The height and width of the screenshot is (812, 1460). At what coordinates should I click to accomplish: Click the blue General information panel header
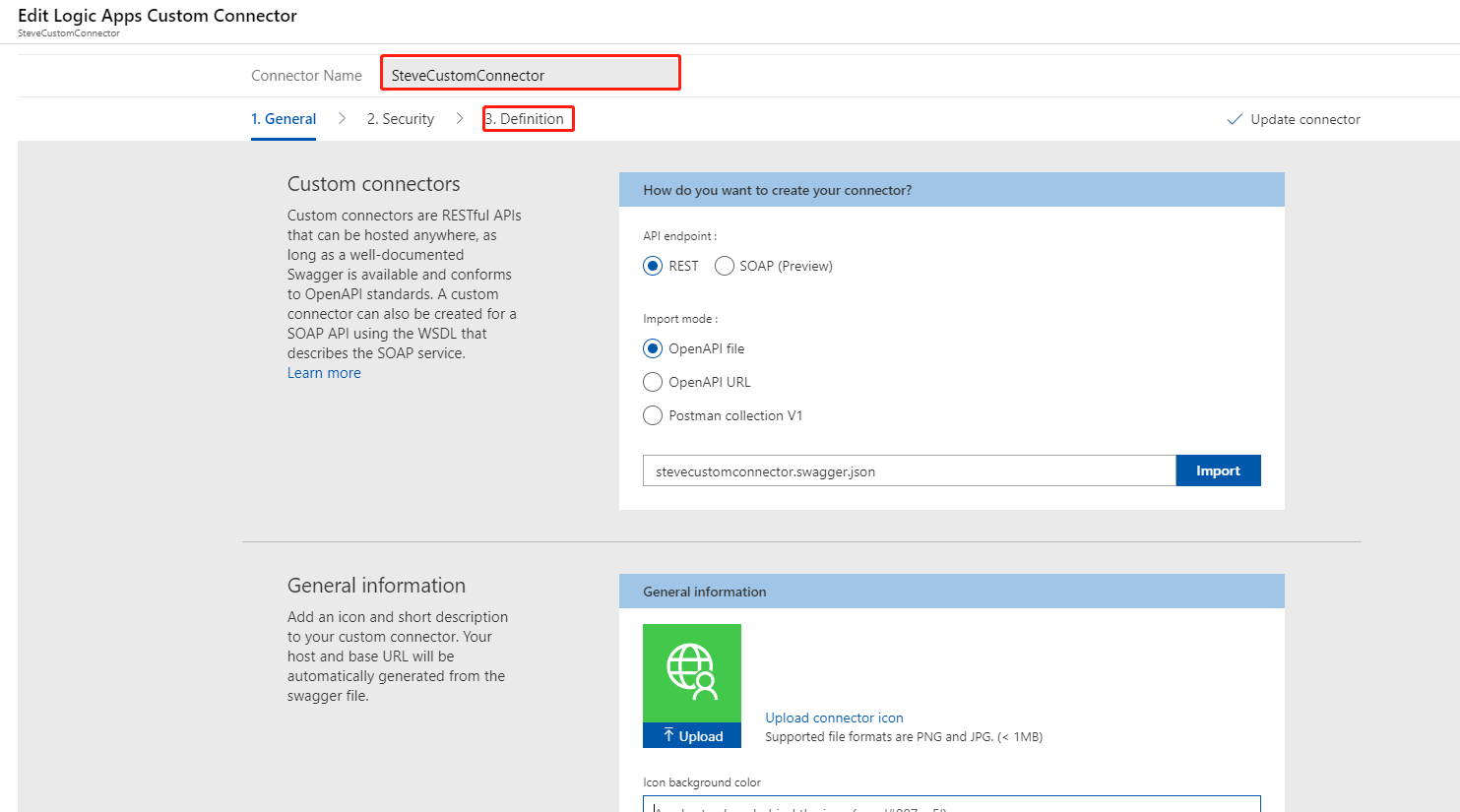(952, 592)
